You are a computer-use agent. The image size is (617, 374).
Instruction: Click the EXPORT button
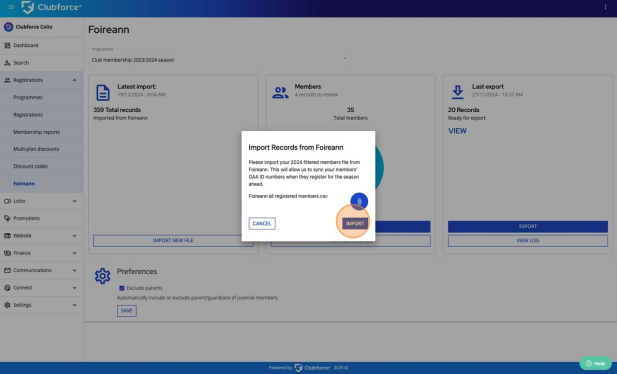pos(528,226)
